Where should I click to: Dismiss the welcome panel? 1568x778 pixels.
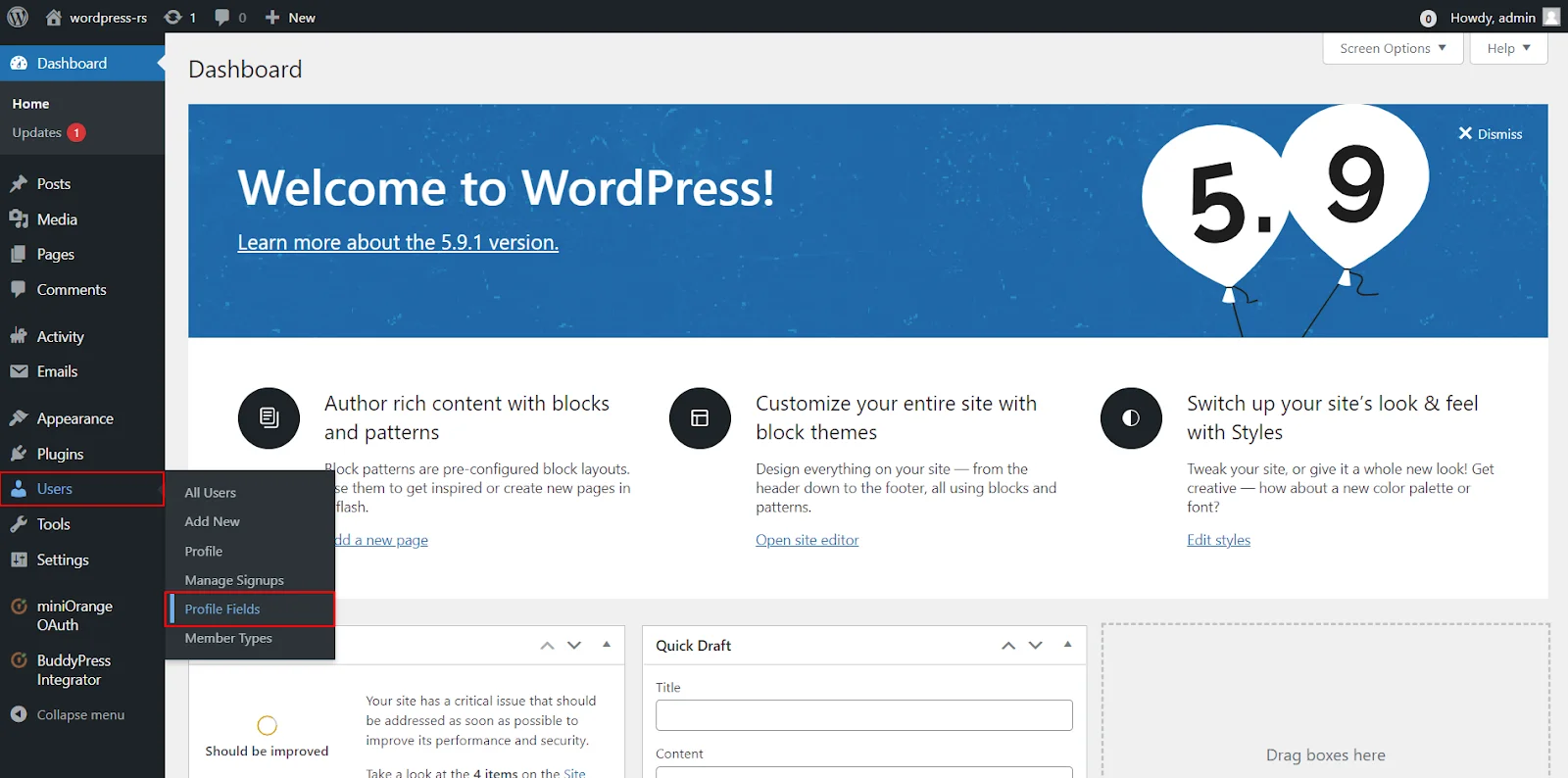tap(1490, 134)
